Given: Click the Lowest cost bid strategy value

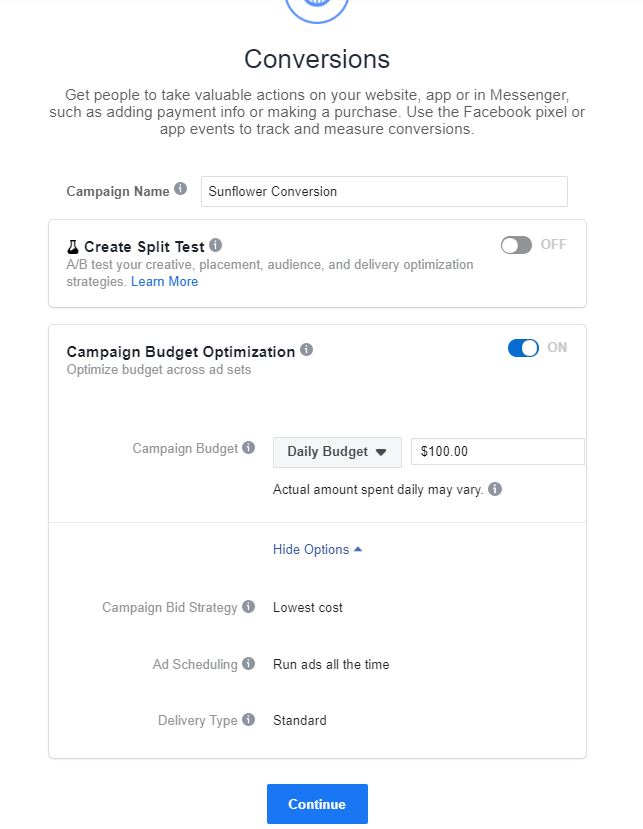Looking at the screenshot, I should point(308,607).
